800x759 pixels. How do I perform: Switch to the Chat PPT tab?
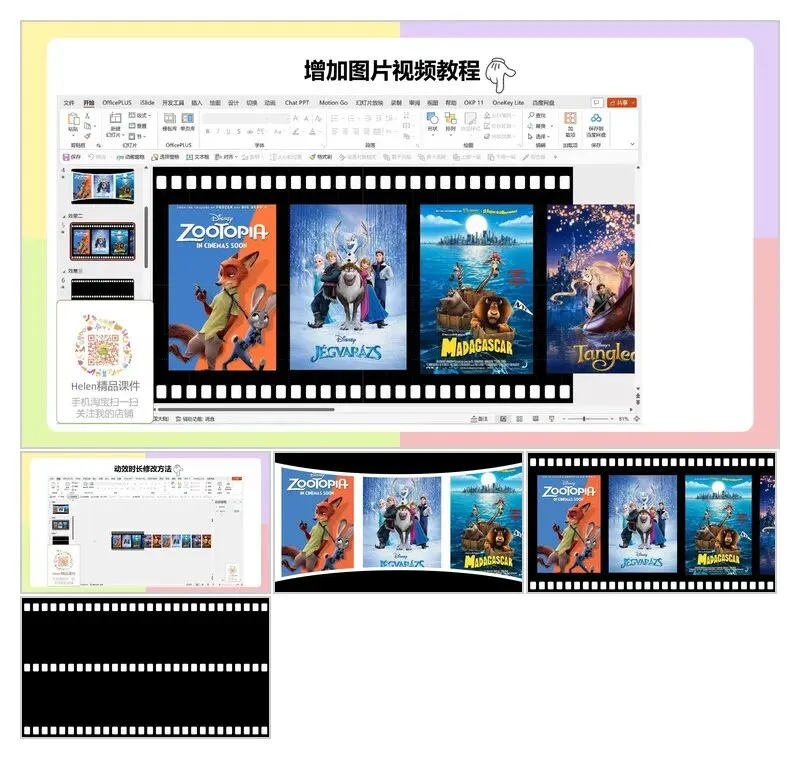[297, 103]
